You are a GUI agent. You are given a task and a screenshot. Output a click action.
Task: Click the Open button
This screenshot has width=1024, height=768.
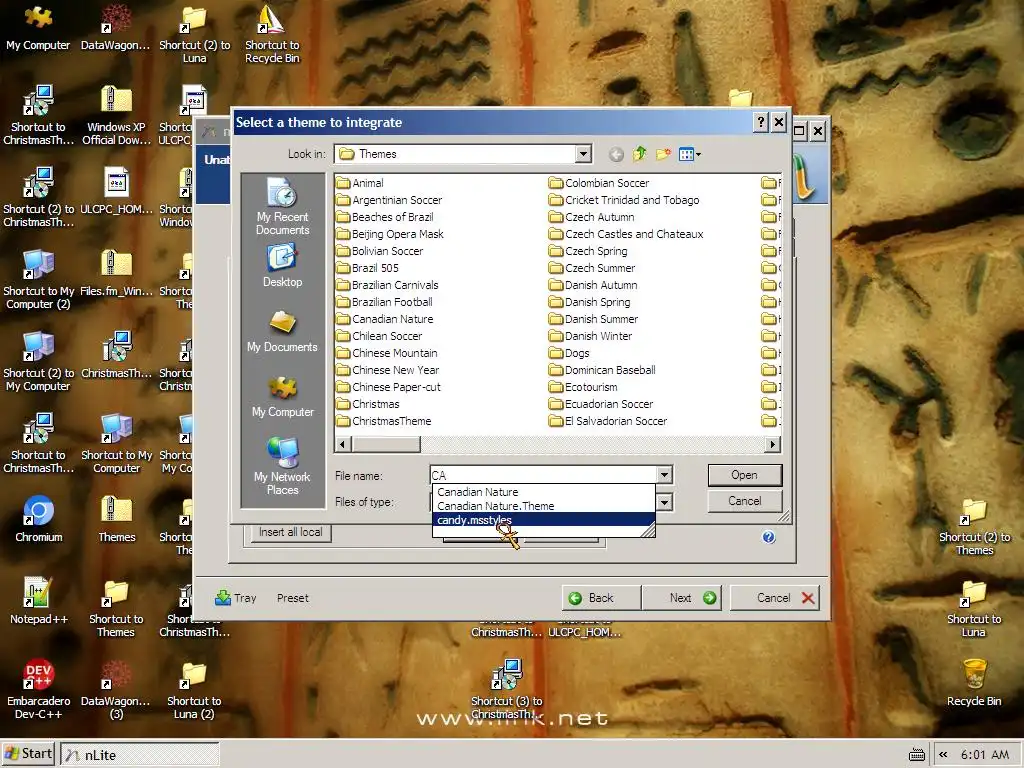(x=744, y=475)
